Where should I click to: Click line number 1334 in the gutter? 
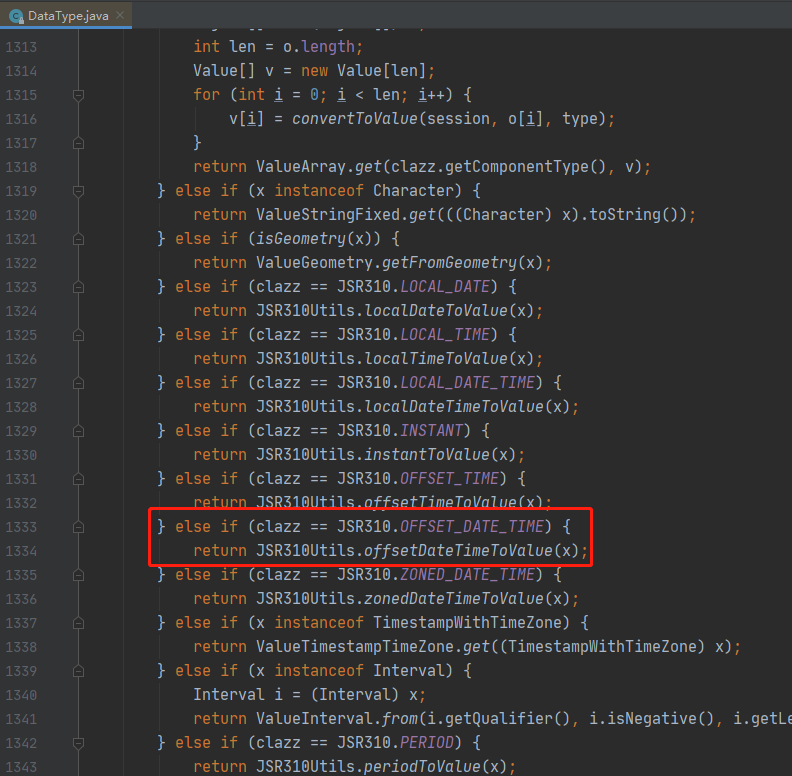click(21, 551)
